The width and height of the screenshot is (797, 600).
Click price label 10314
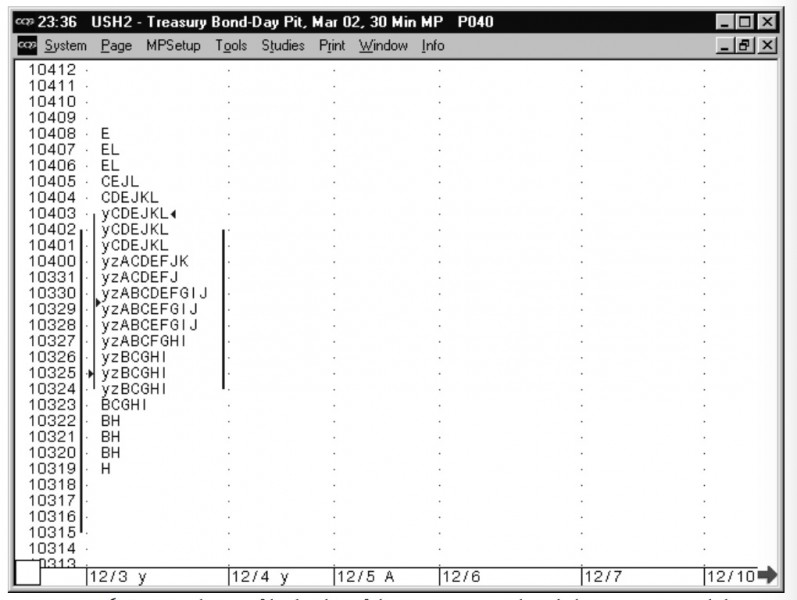pyautogui.click(x=52, y=549)
